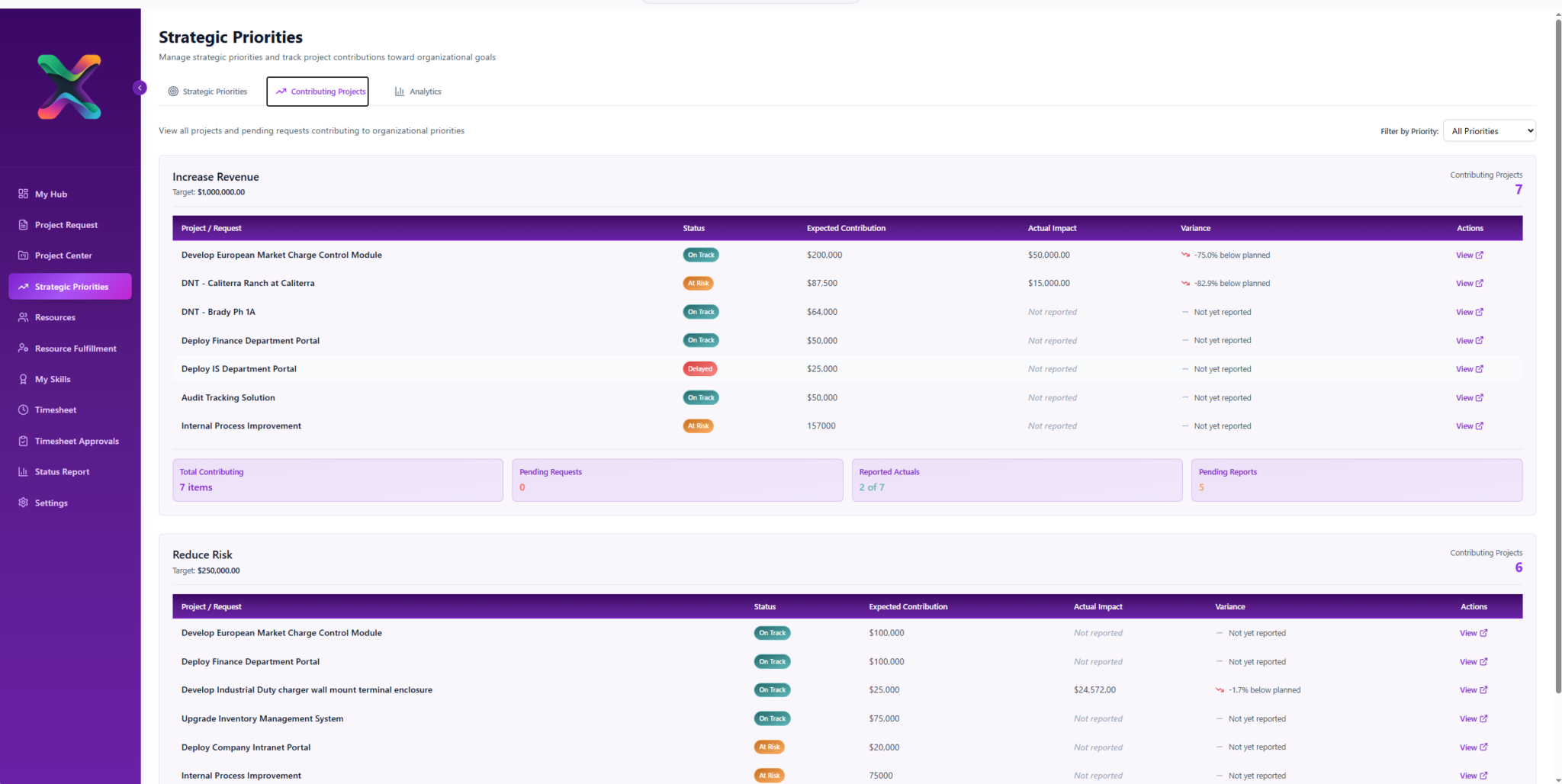
Task: Click the Pending Requests summary card
Action: tap(677, 480)
